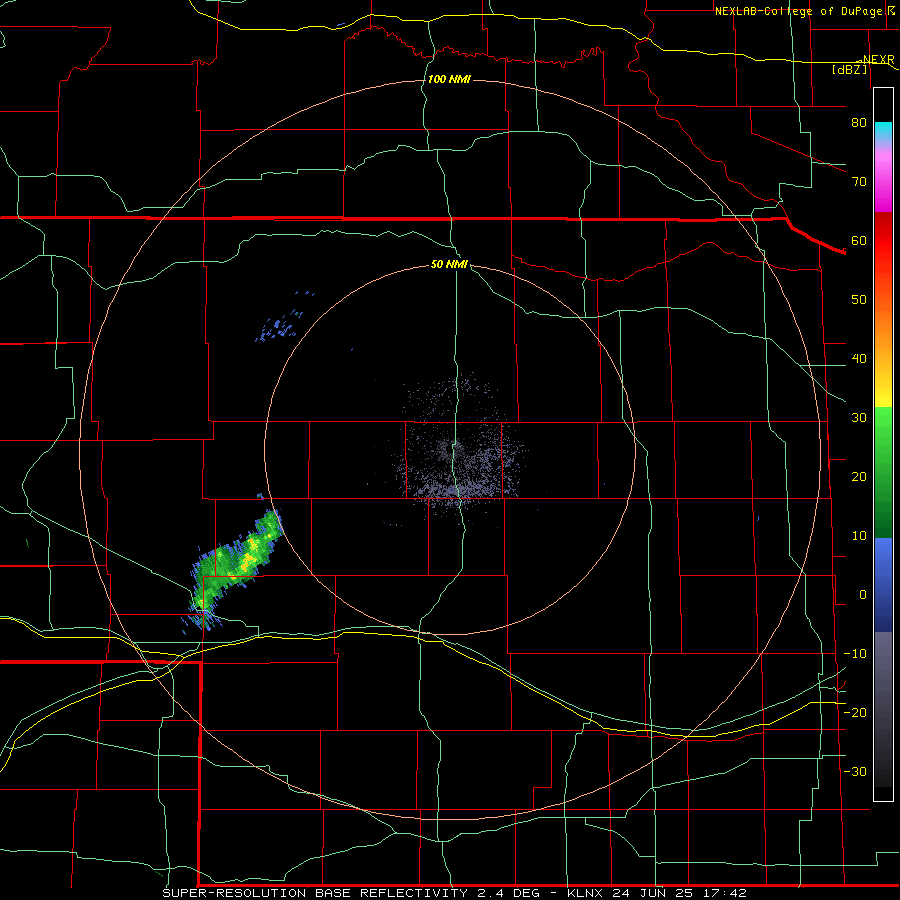
Task: Click the -10 value on the dBZ scale
Action: tap(855, 654)
